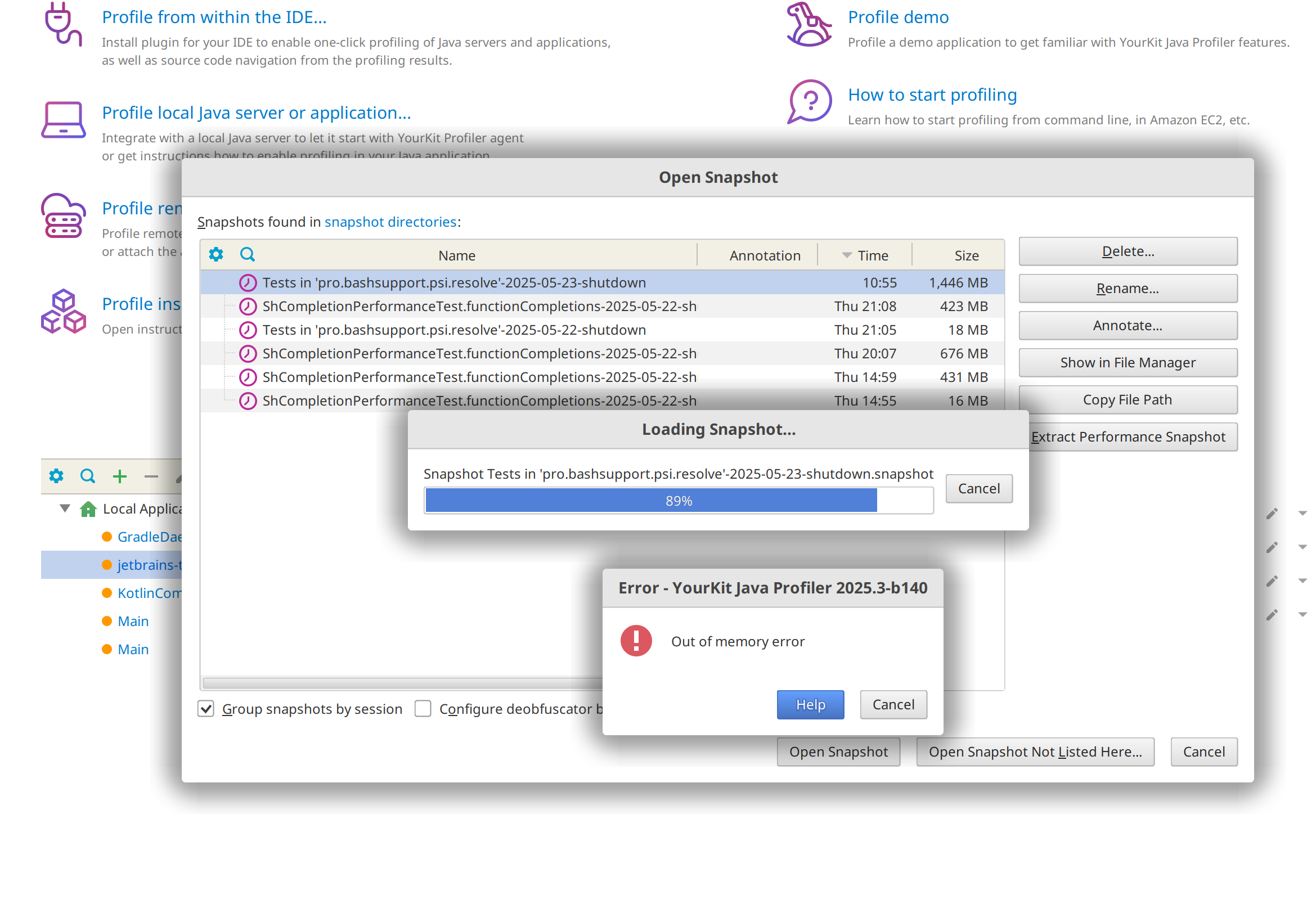Open the Profile demo link

[898, 17]
